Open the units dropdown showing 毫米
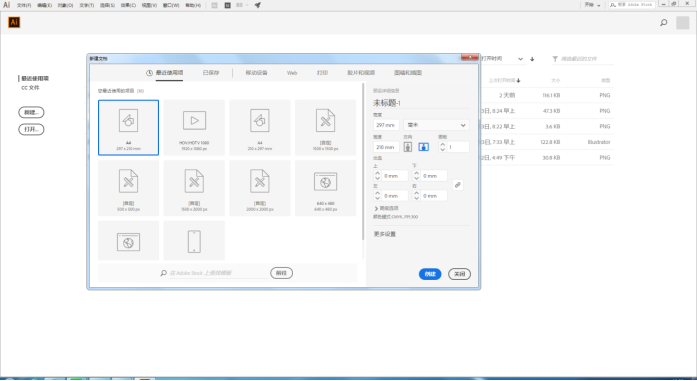Image resolution: width=697 pixels, height=381 pixels. [436, 125]
